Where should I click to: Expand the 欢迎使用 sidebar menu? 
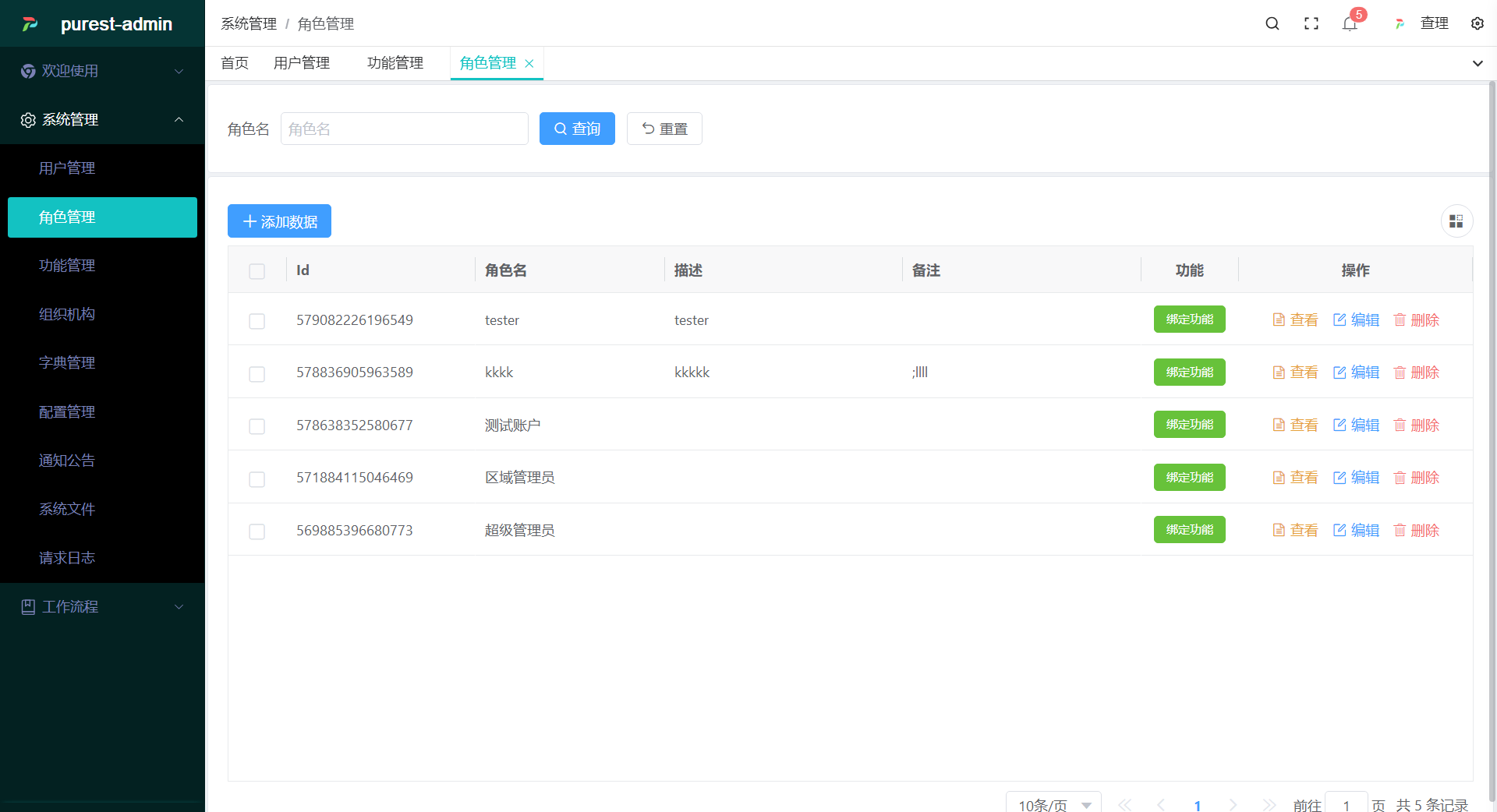coord(102,71)
